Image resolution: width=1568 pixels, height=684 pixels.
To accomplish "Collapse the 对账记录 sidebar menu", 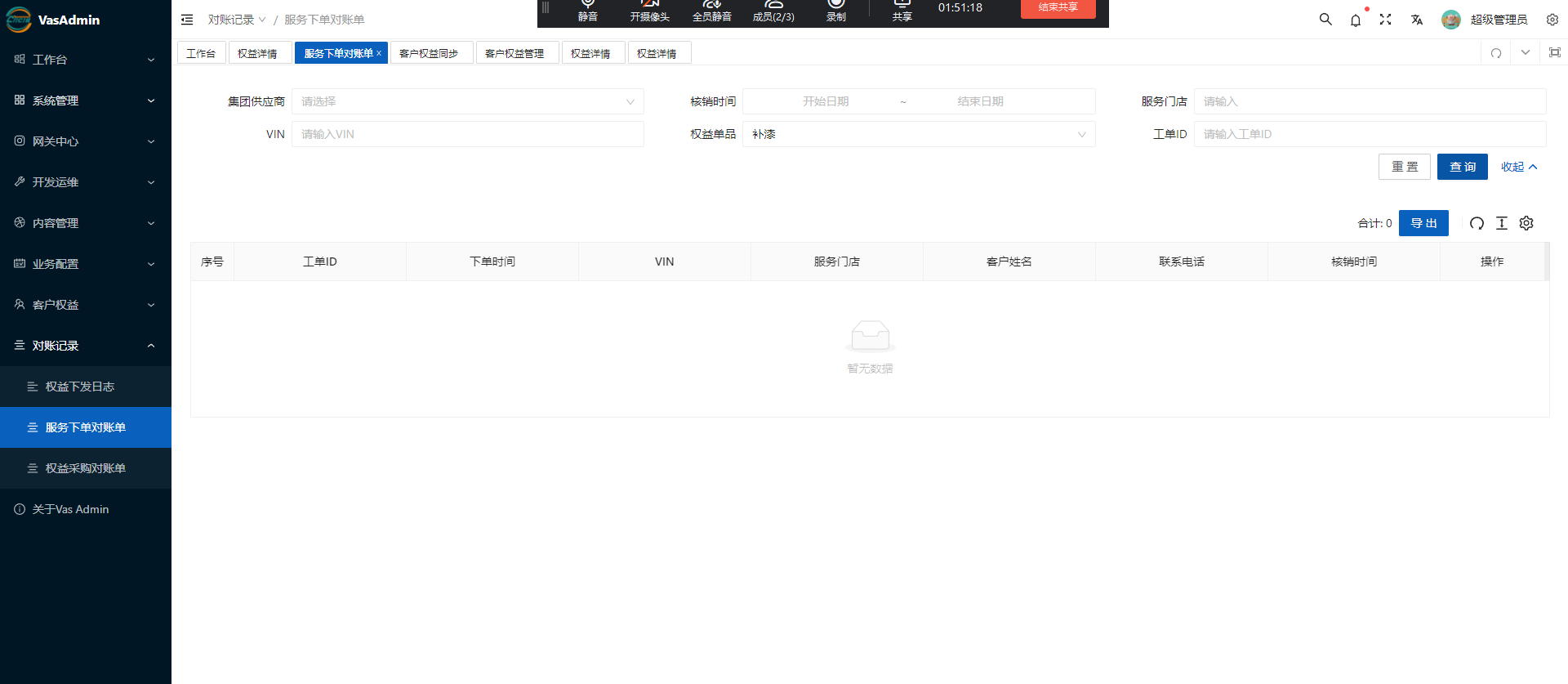I will pyautogui.click(x=86, y=346).
